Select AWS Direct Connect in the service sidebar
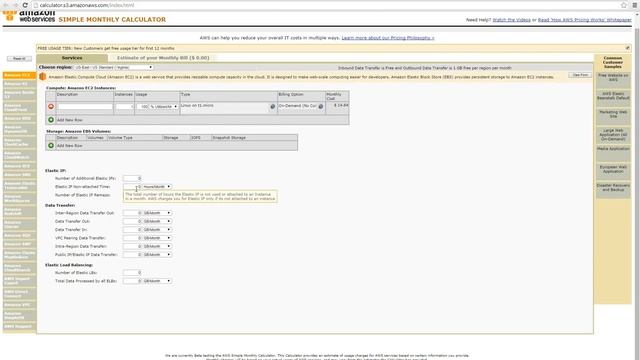 [x=19, y=294]
